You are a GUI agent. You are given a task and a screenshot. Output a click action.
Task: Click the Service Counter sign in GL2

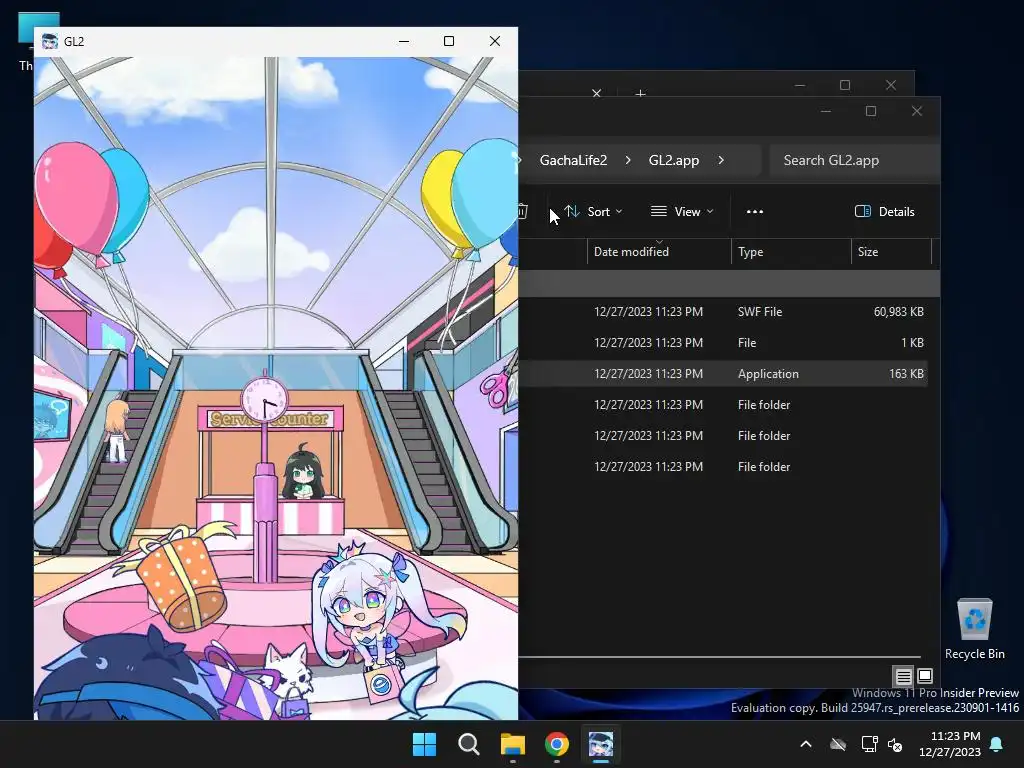269,419
